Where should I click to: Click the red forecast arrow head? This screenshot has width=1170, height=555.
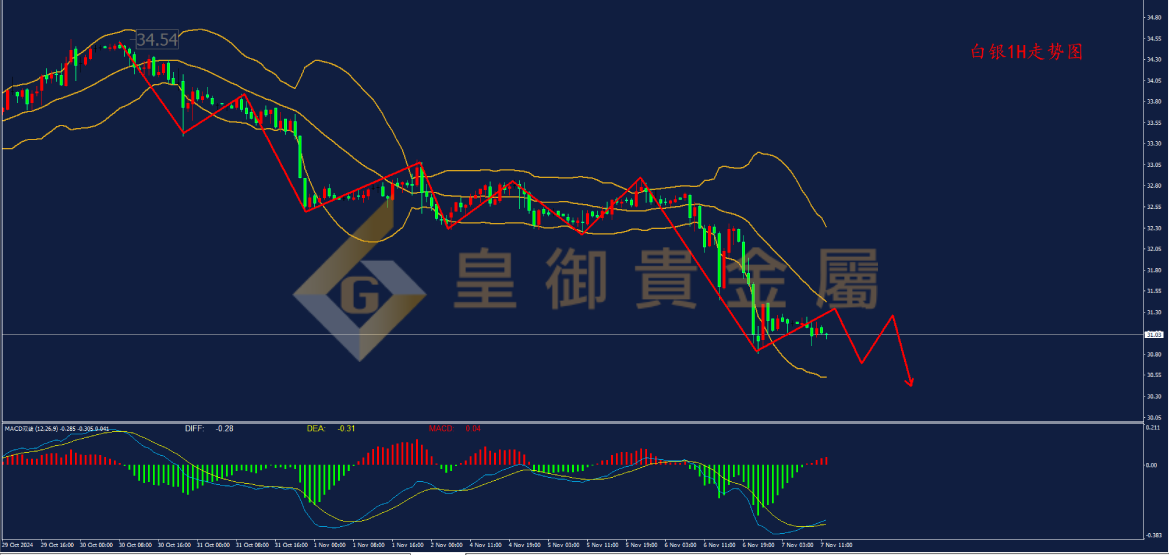coord(910,382)
